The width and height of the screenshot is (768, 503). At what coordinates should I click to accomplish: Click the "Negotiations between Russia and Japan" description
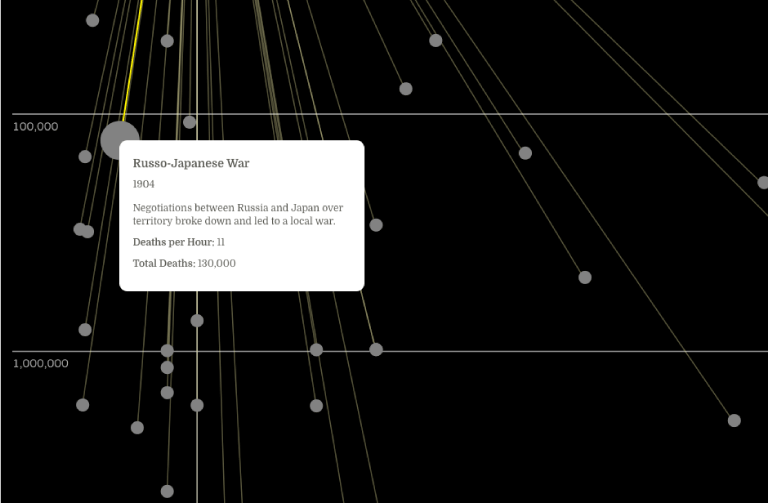coord(238,214)
